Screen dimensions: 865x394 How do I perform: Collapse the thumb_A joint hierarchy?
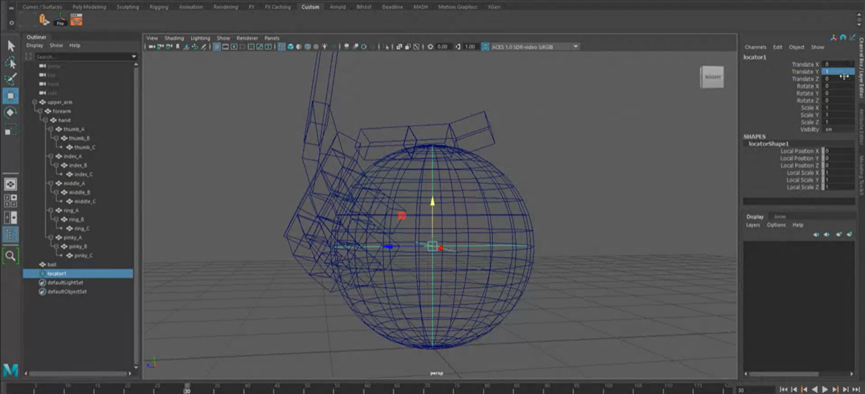[x=50, y=129]
